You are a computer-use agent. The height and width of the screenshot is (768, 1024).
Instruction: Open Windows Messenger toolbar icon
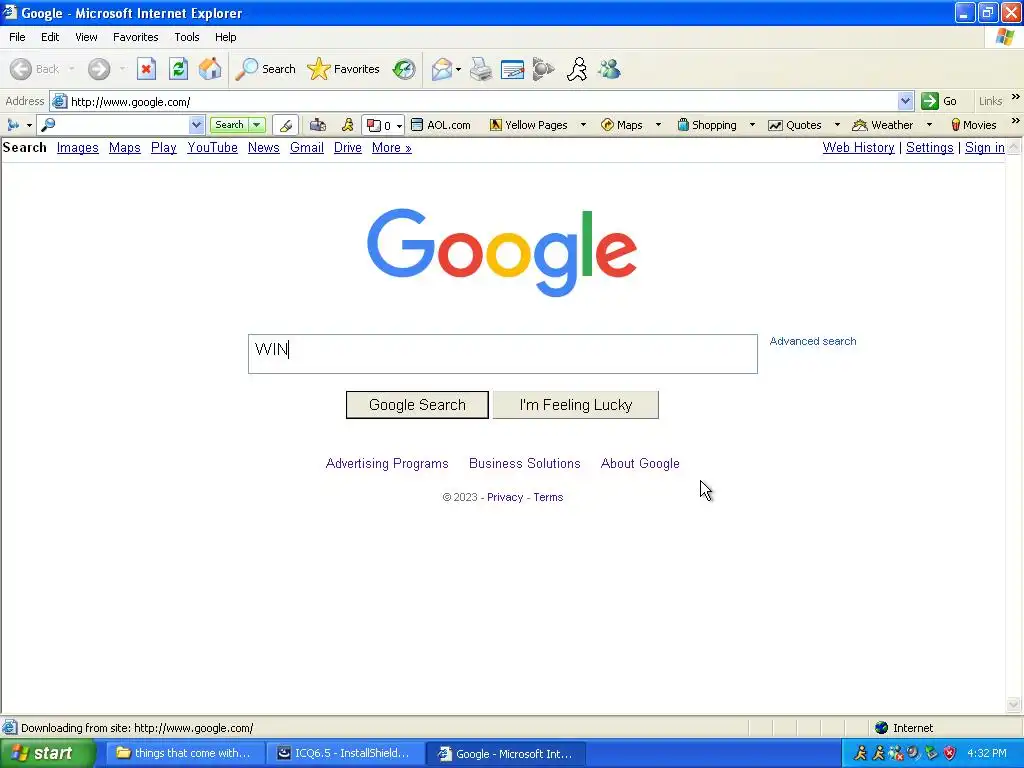[609, 69]
